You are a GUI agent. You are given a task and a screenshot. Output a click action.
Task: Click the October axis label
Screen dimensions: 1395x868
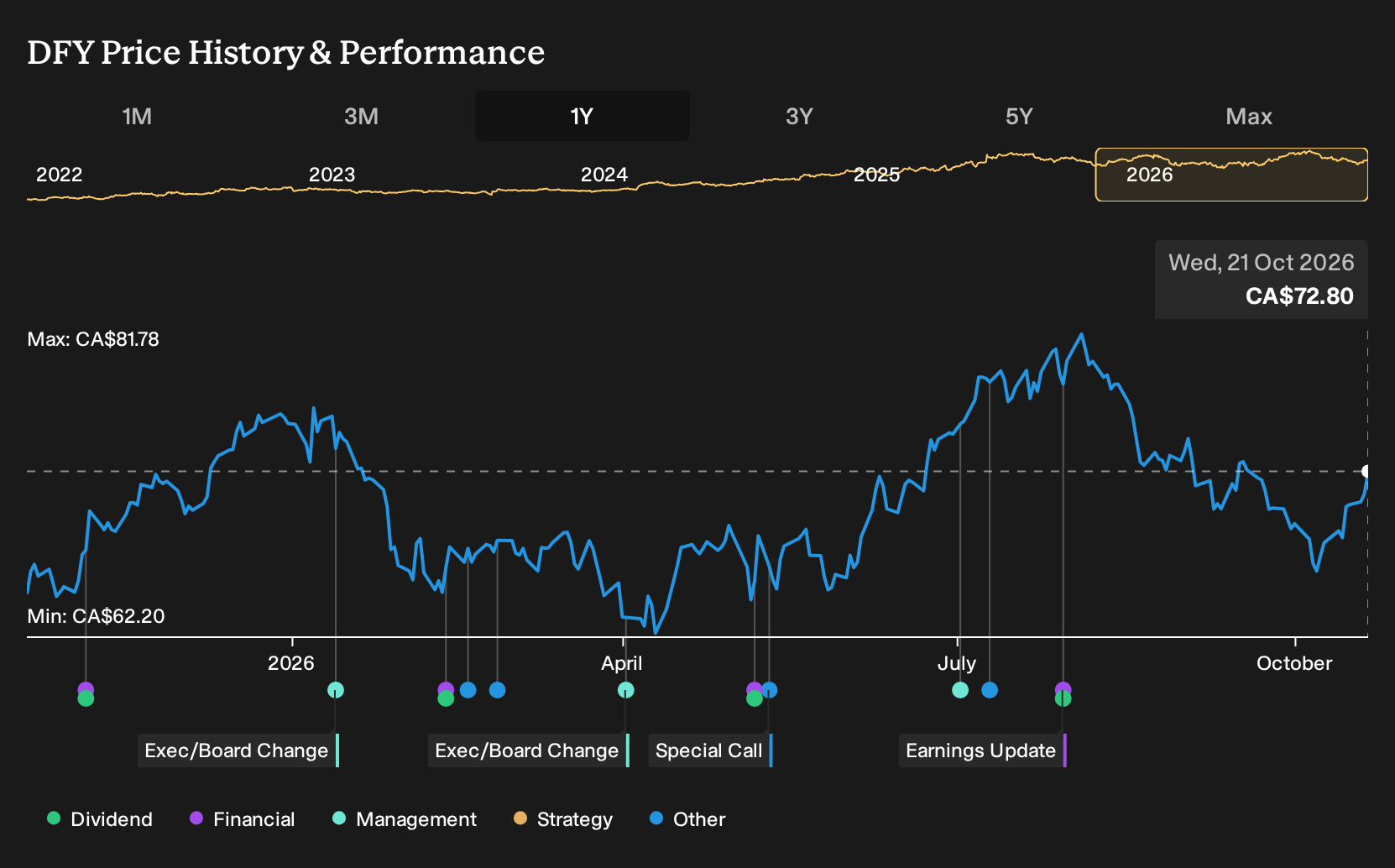tap(1294, 663)
